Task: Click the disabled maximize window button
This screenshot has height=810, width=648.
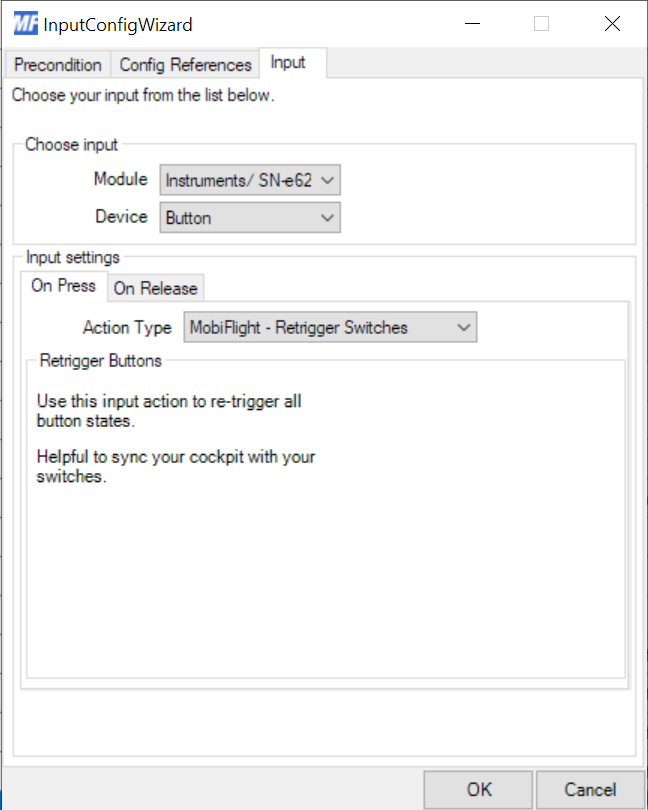Action: point(542,24)
